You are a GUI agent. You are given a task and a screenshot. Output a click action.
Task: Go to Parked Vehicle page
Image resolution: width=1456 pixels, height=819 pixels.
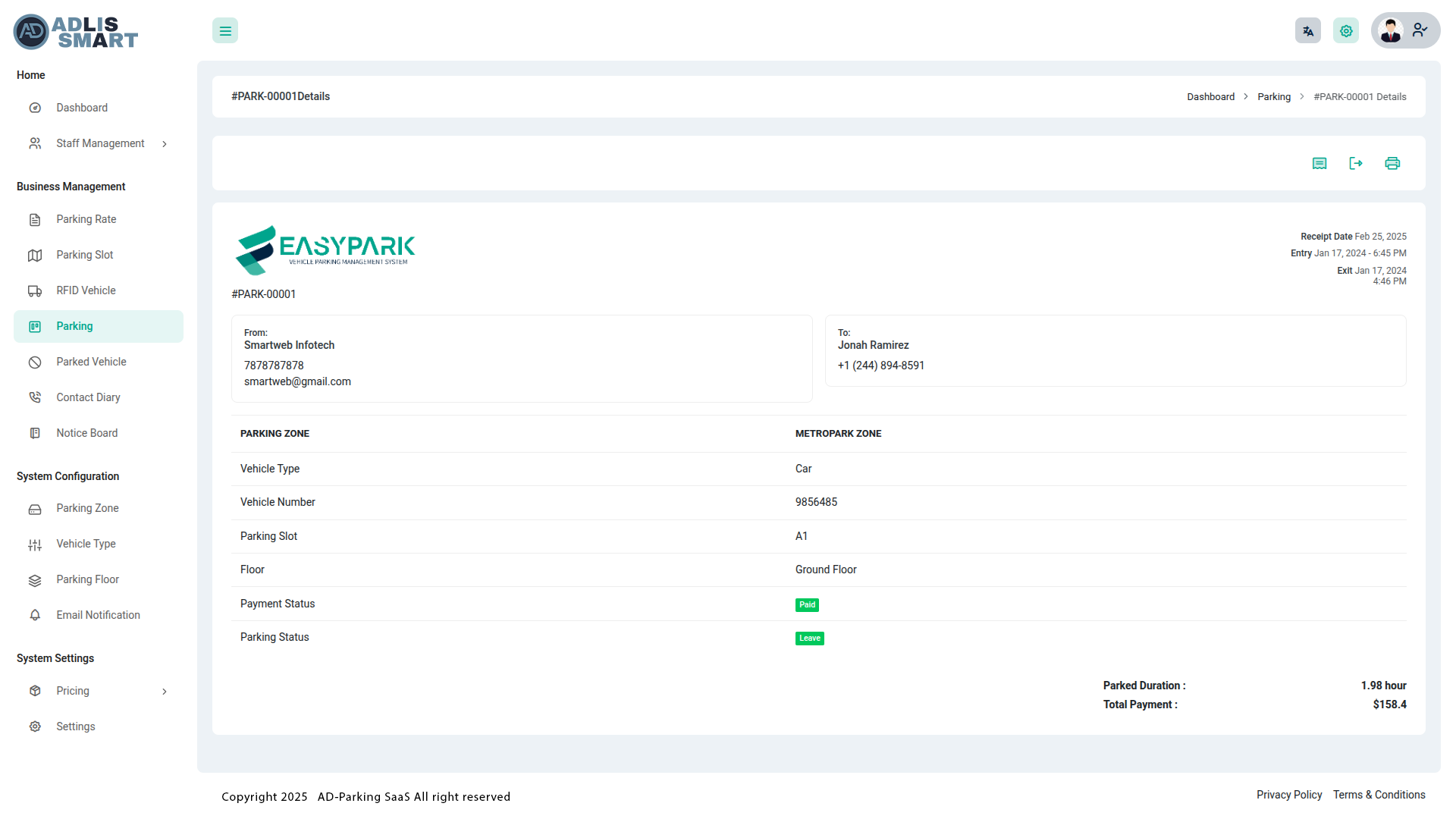coord(91,362)
